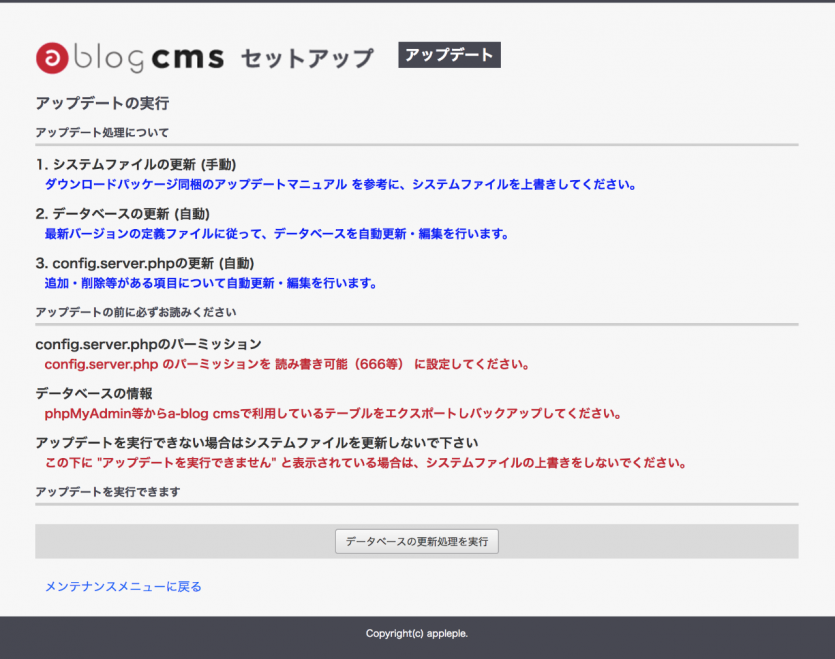835x659 pixels.
Task: Click the データベースの情報 heading
Action: [x=94, y=393]
